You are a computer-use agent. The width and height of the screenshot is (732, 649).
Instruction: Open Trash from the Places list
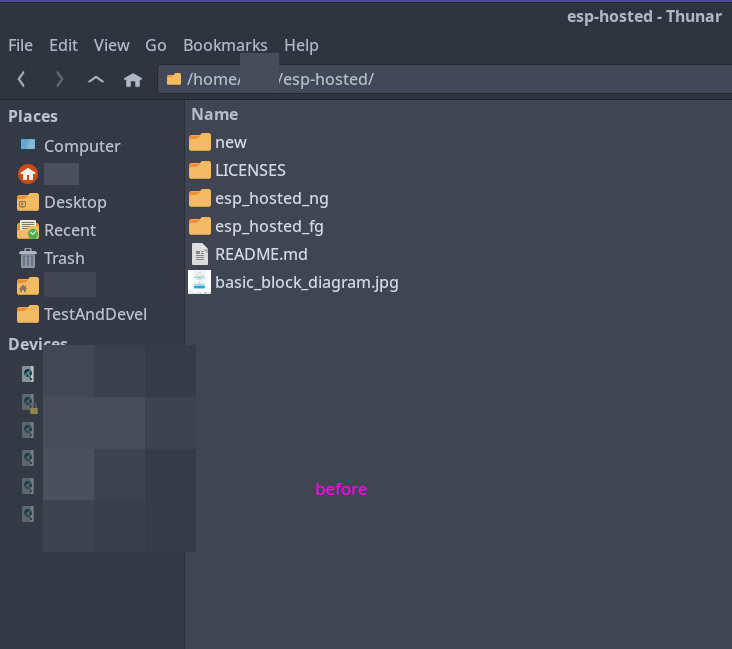coord(64,258)
